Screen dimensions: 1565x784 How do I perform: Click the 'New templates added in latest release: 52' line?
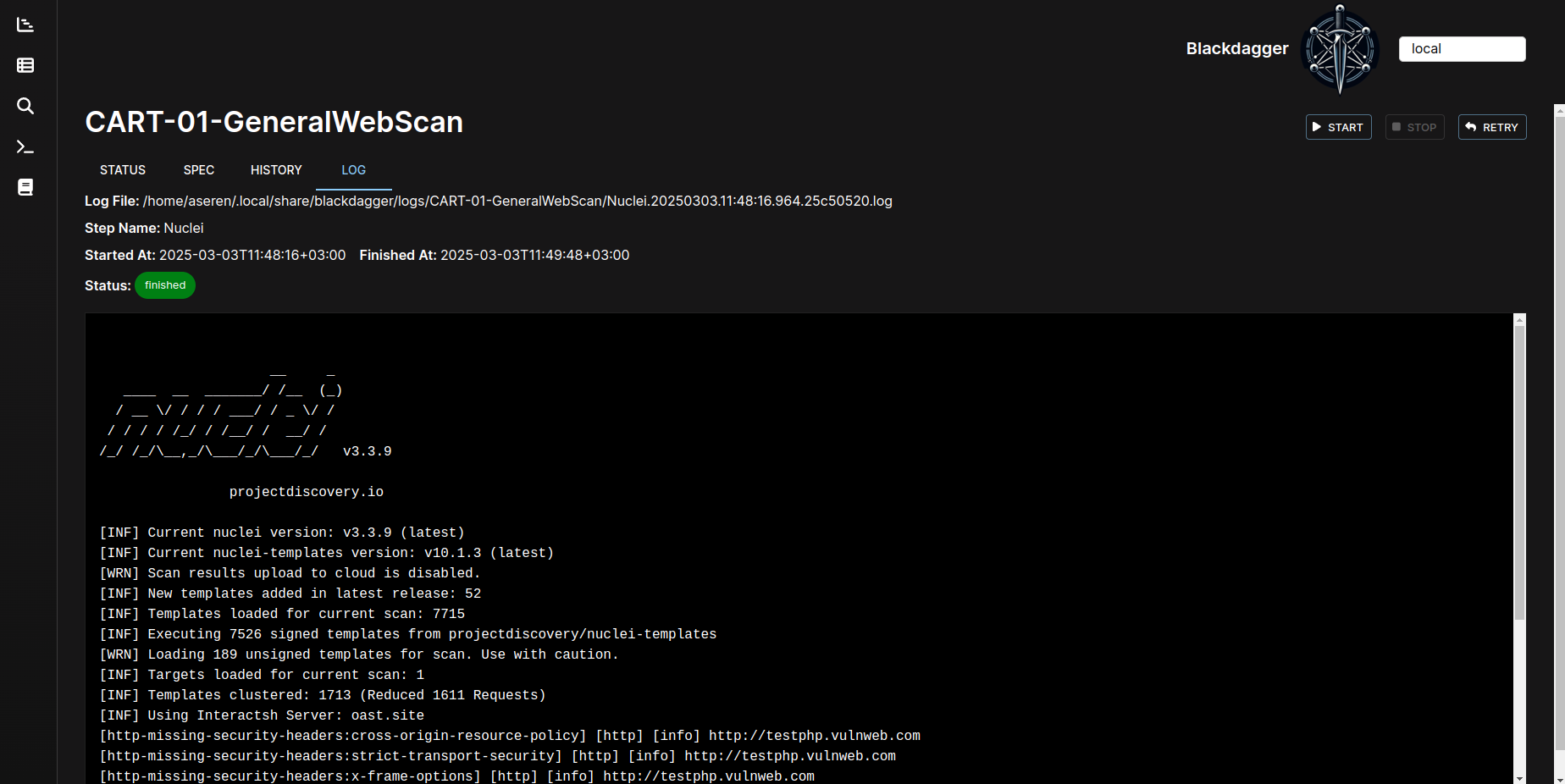290,594
